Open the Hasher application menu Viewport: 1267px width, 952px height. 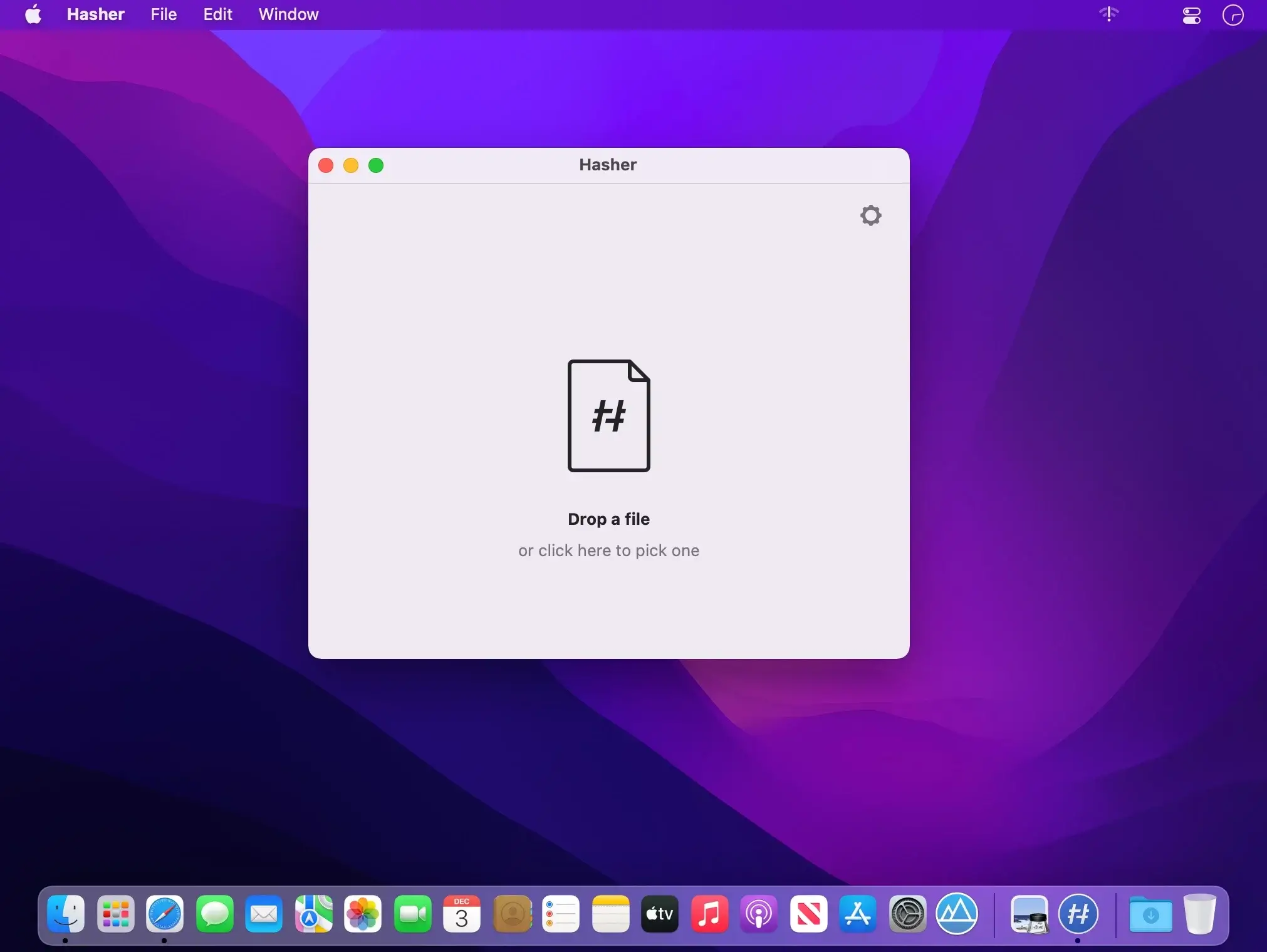point(95,14)
